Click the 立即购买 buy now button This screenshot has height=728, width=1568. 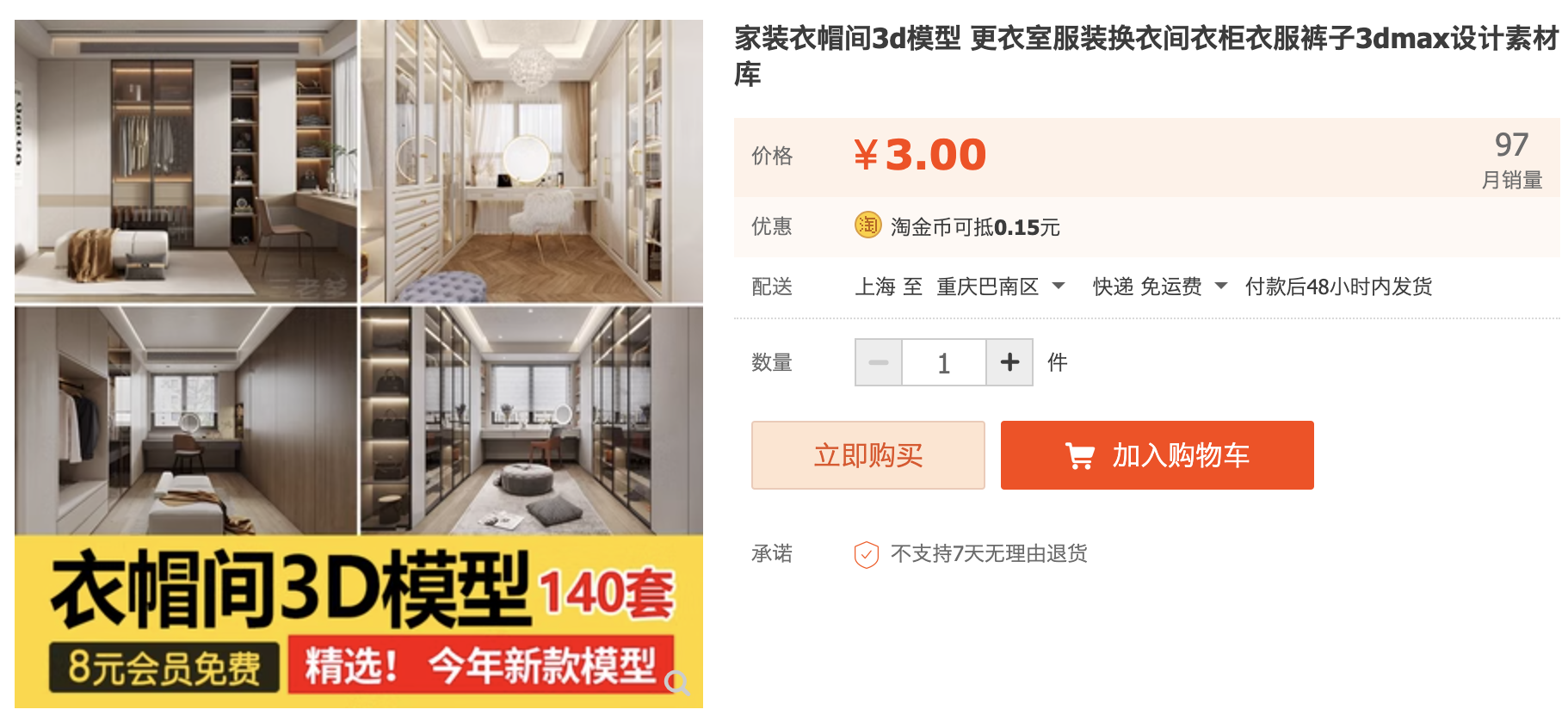868,455
